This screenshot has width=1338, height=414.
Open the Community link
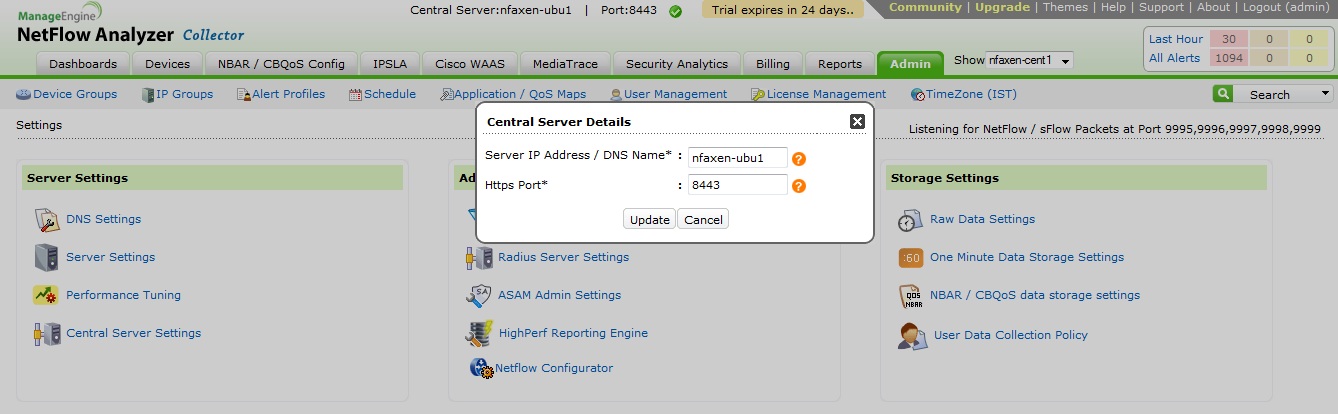click(925, 7)
